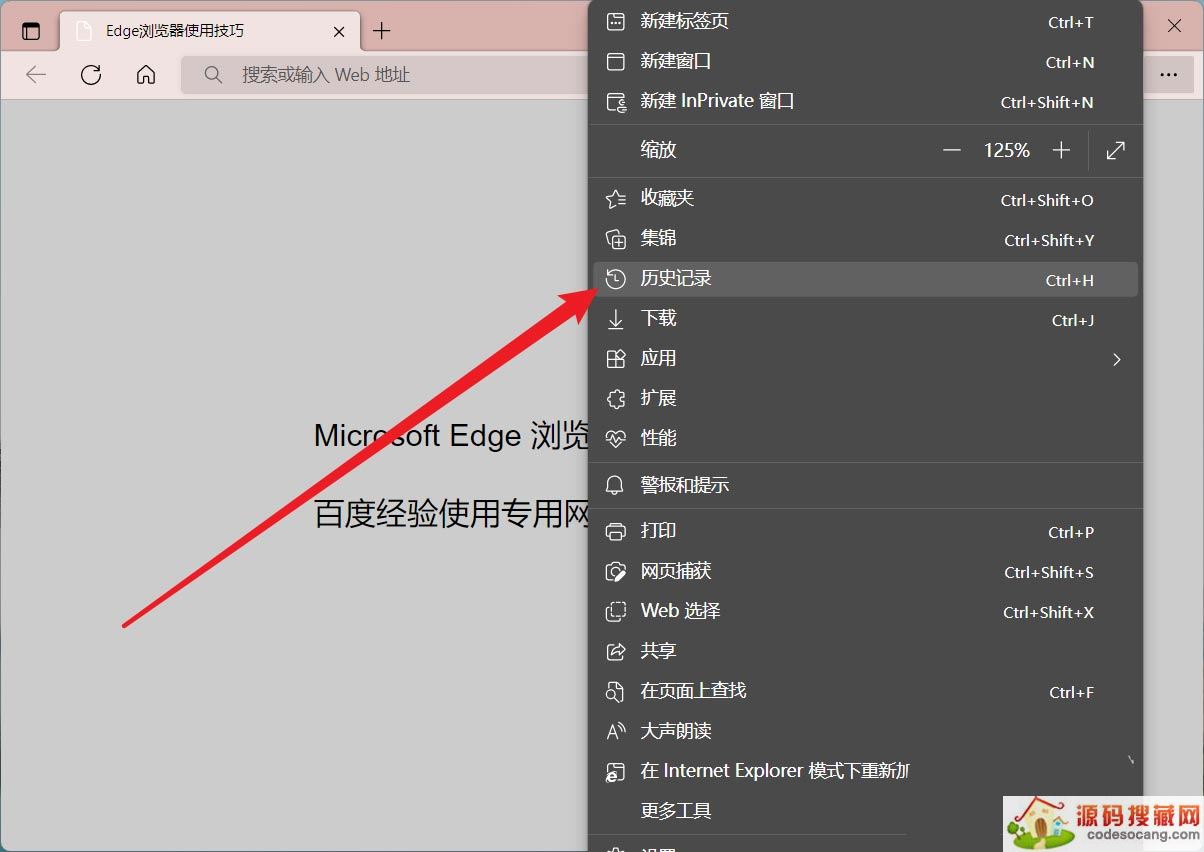Open the tab actions menu icon
The image size is (1204, 852).
(31, 31)
